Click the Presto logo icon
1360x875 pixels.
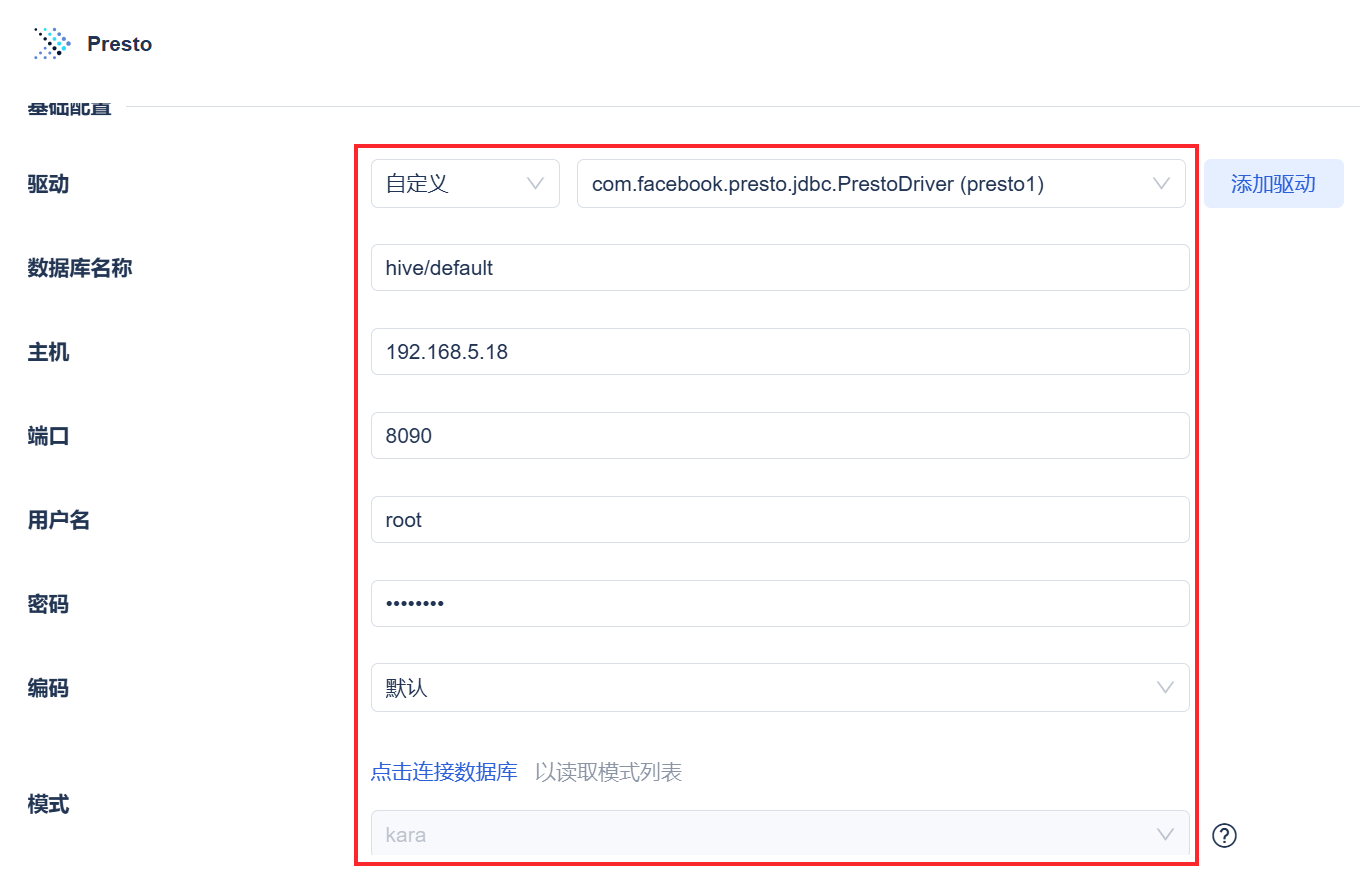click(x=52, y=43)
